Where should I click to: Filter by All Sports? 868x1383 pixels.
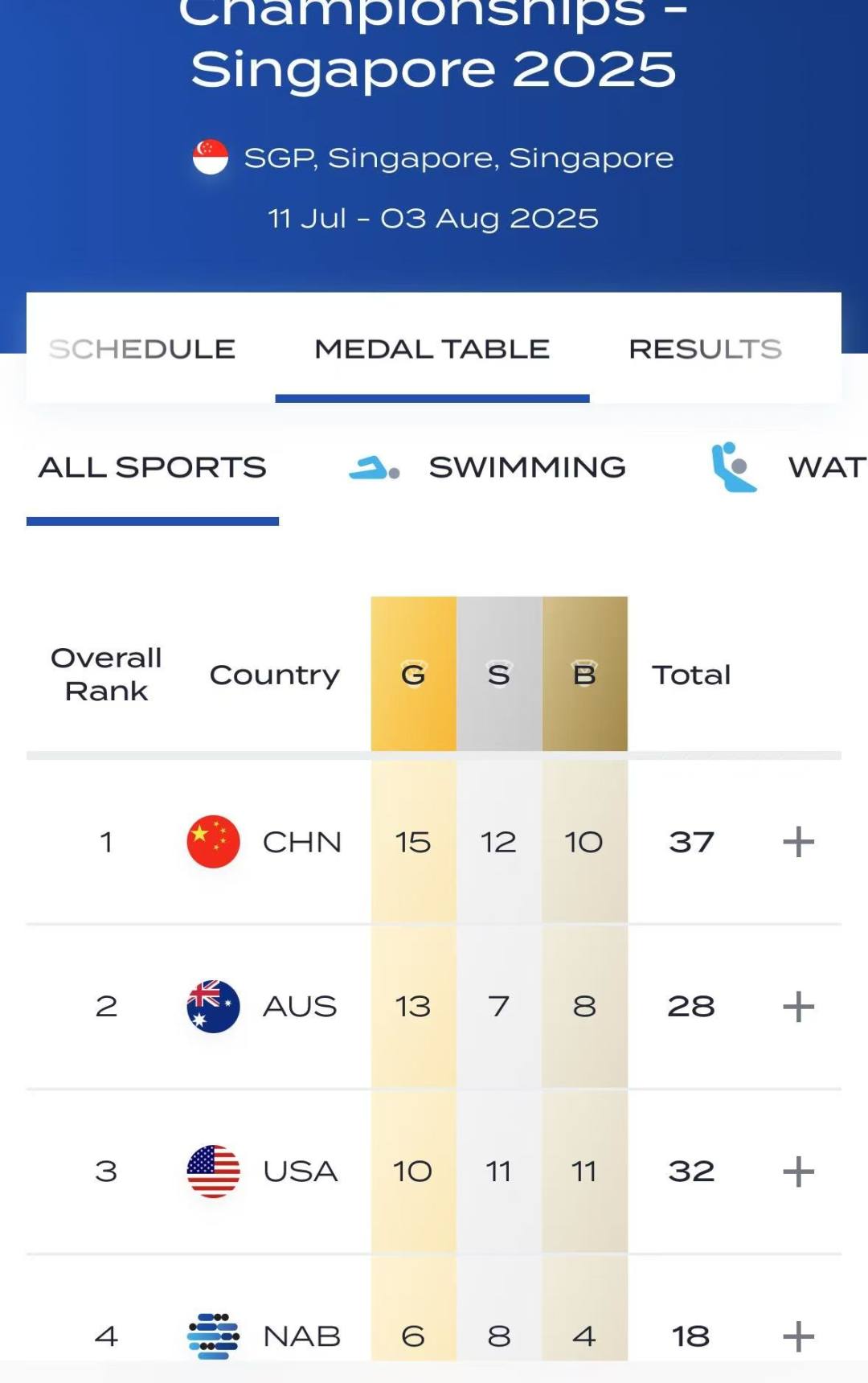[x=153, y=467]
